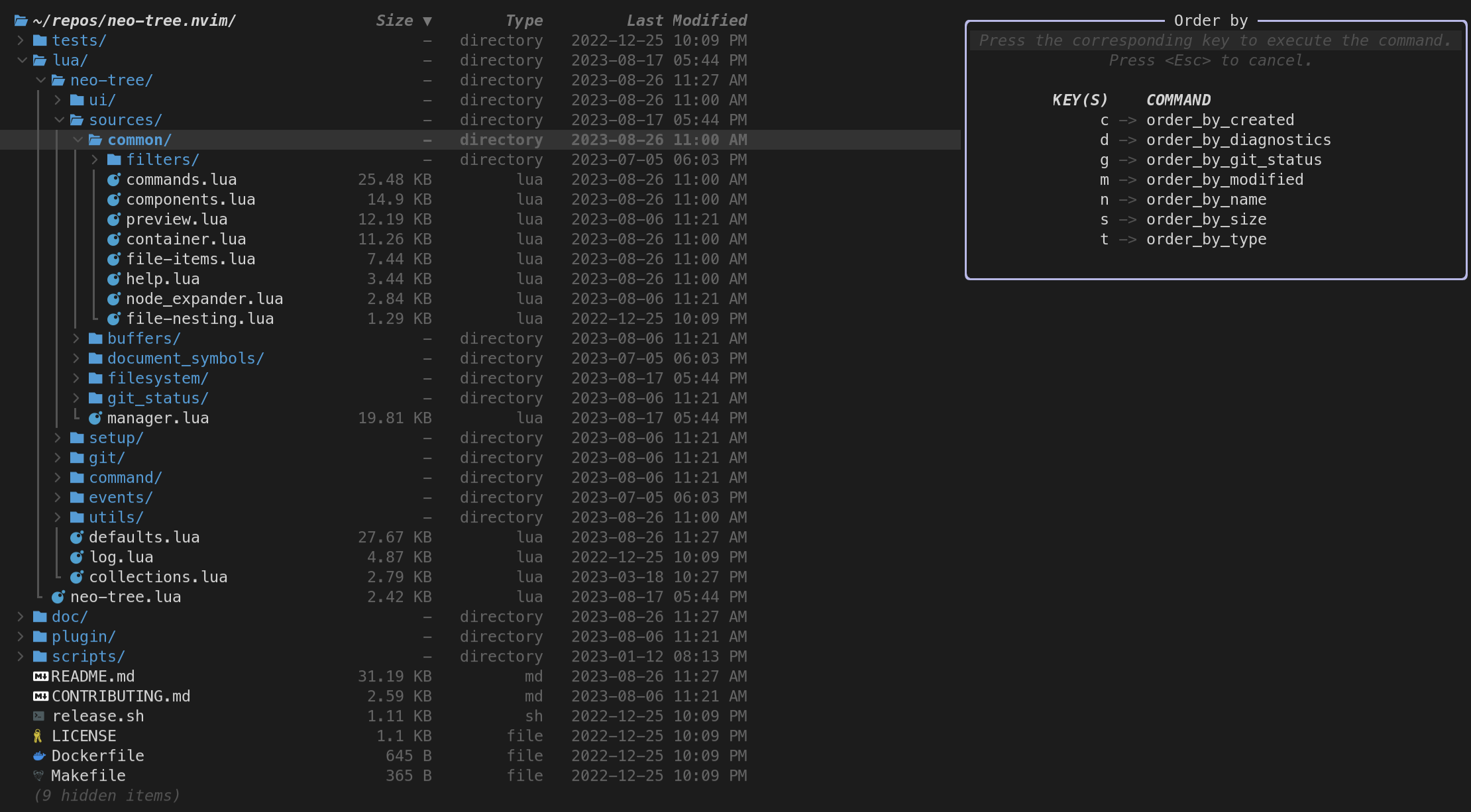Click the lua icon next to neo-tree.lua
Screen dimensions: 1471x812
(x=58, y=597)
